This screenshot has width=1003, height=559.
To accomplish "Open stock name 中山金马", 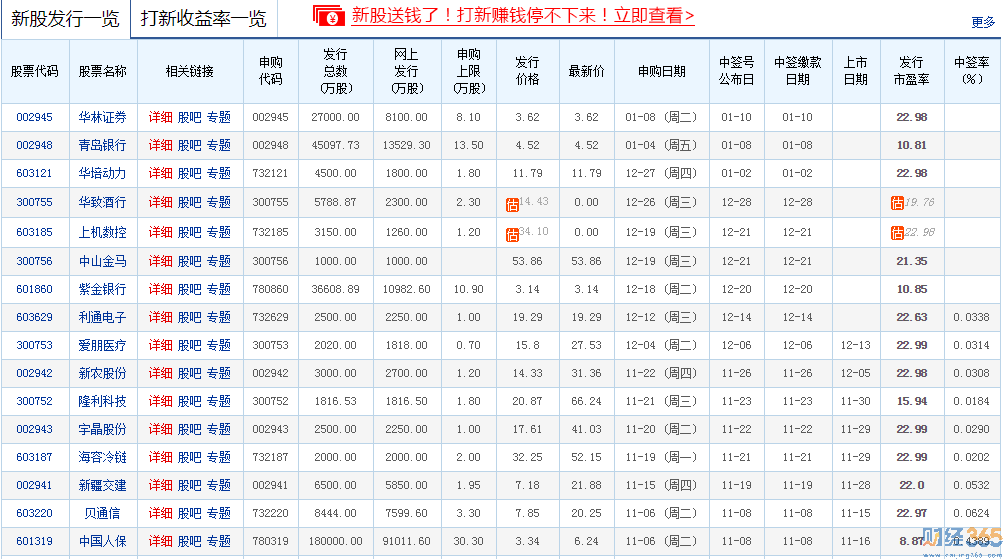I will pos(102,261).
